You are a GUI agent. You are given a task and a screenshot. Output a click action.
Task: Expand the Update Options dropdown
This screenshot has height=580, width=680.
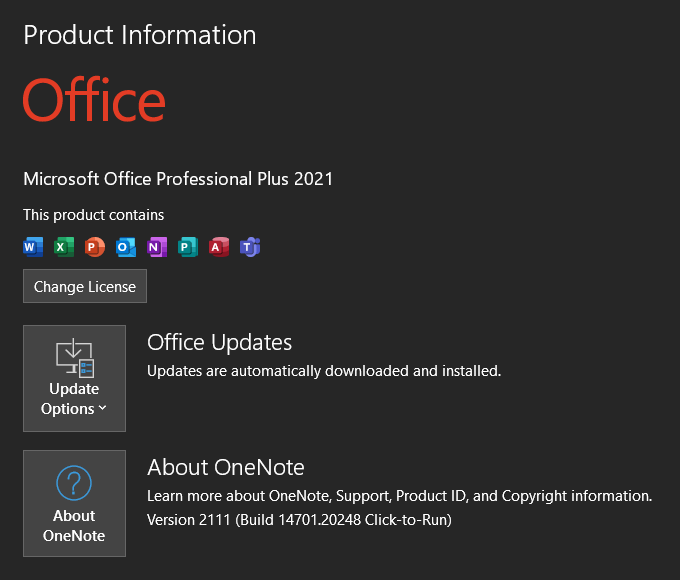[75, 378]
